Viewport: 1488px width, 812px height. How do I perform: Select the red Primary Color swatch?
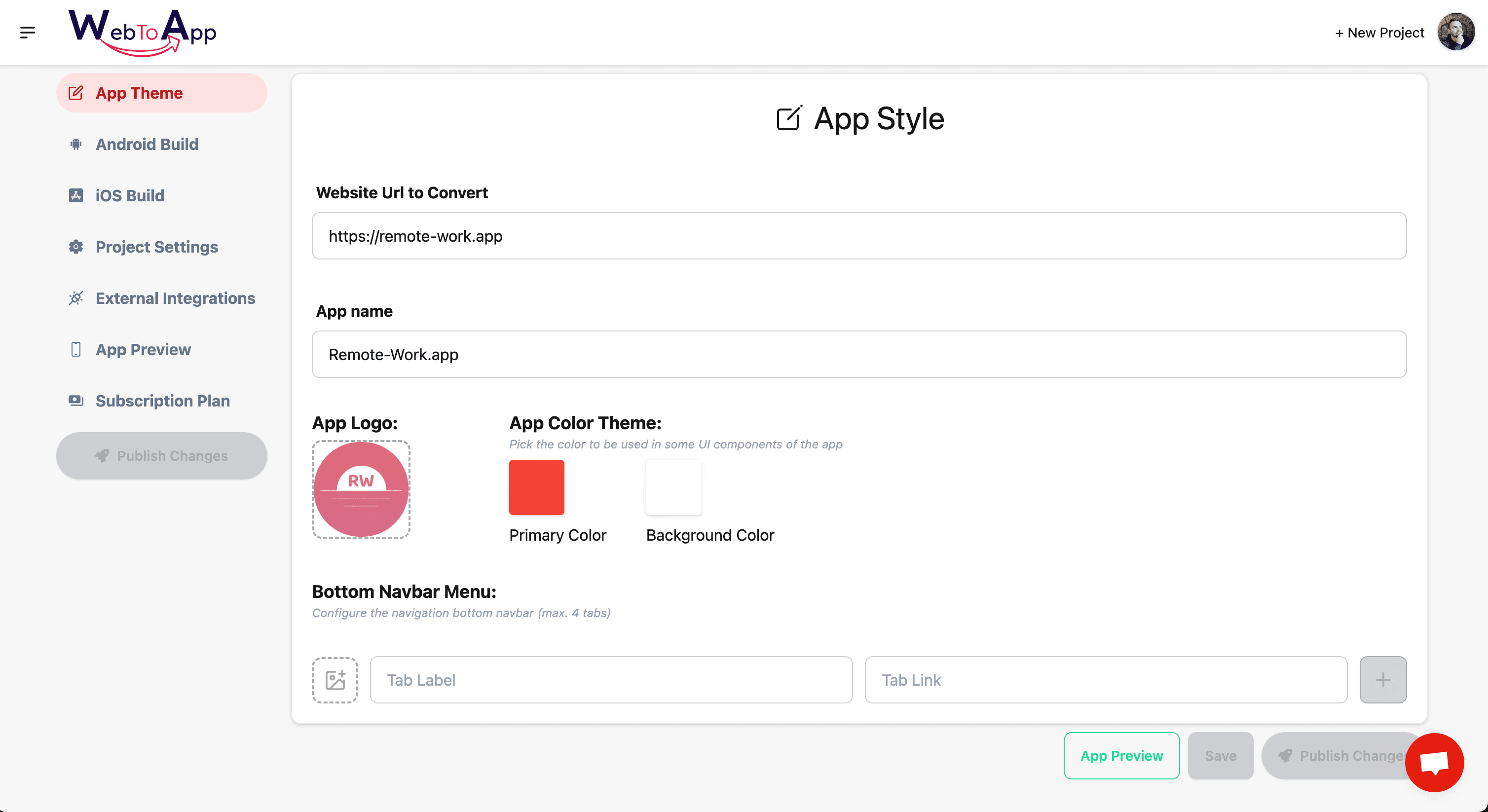point(536,487)
